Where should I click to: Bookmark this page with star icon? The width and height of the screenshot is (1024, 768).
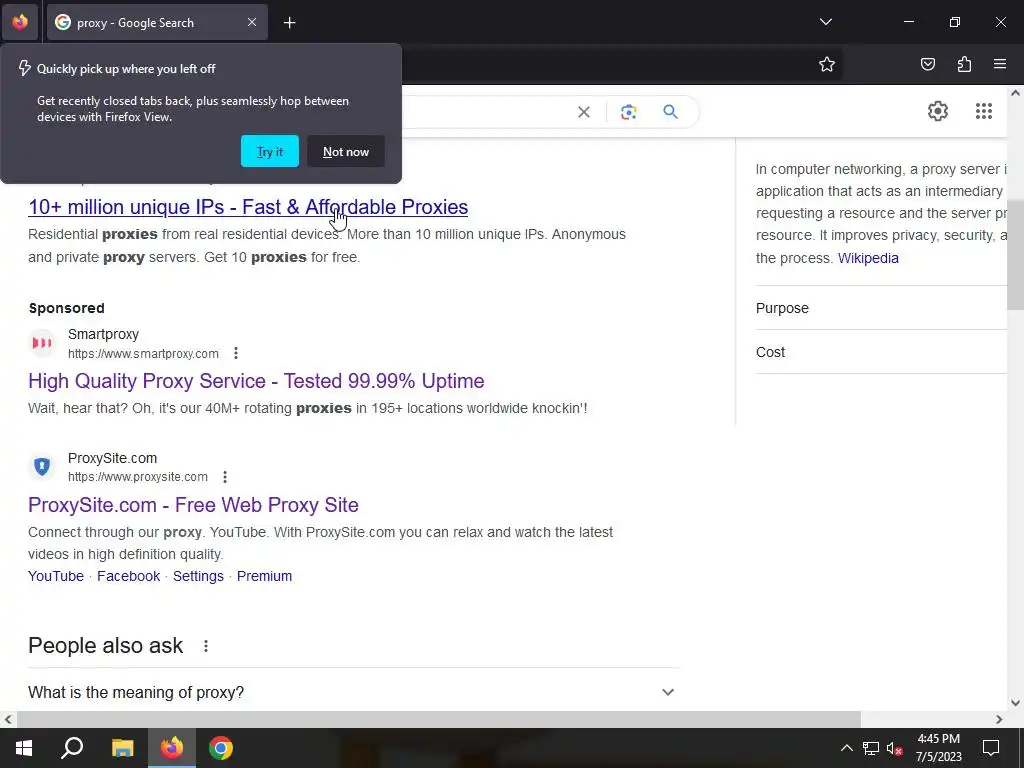tap(827, 64)
